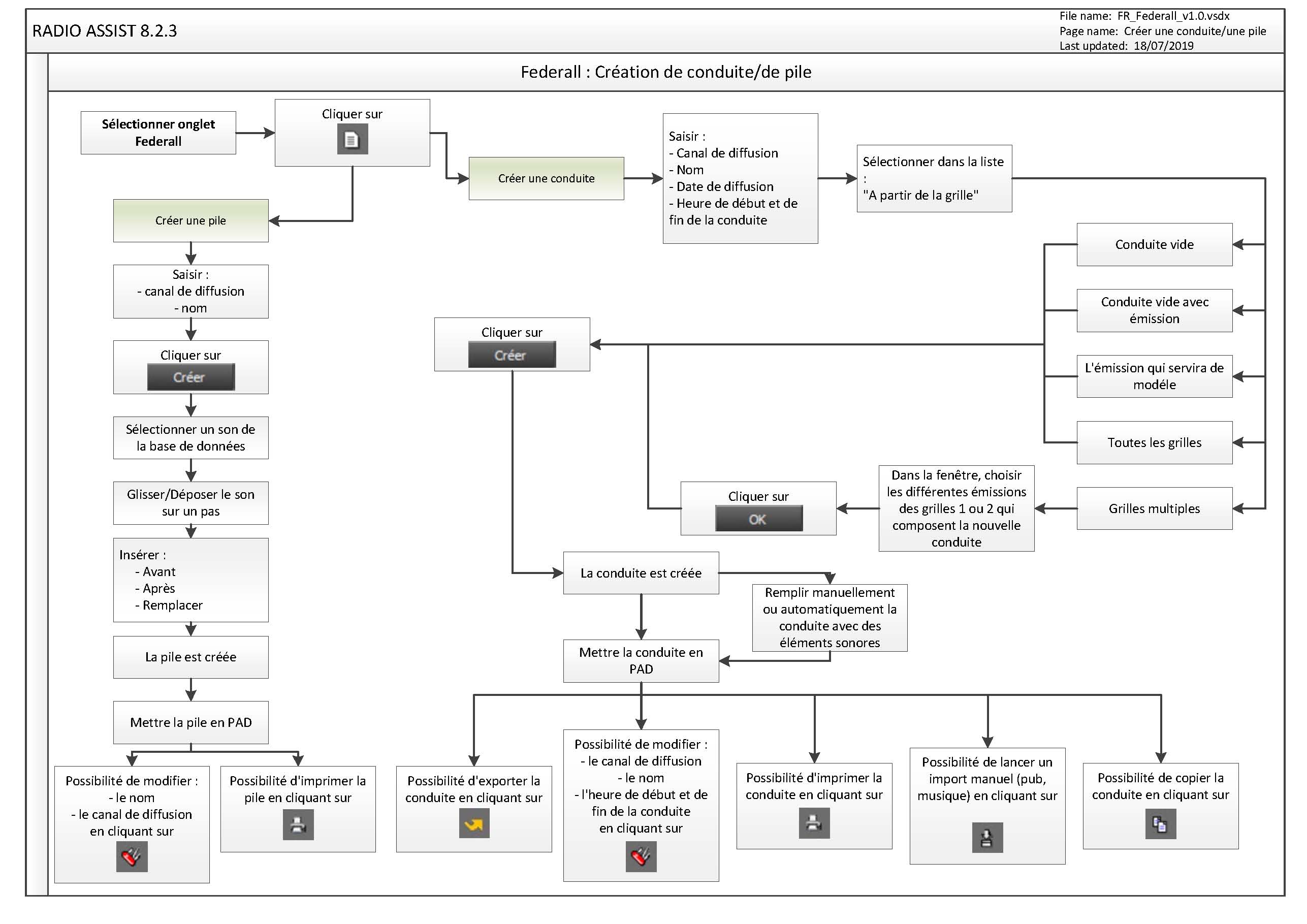Click the Mettre la conduite en PAD box
Screen dimensions: 1307x924
641,660
